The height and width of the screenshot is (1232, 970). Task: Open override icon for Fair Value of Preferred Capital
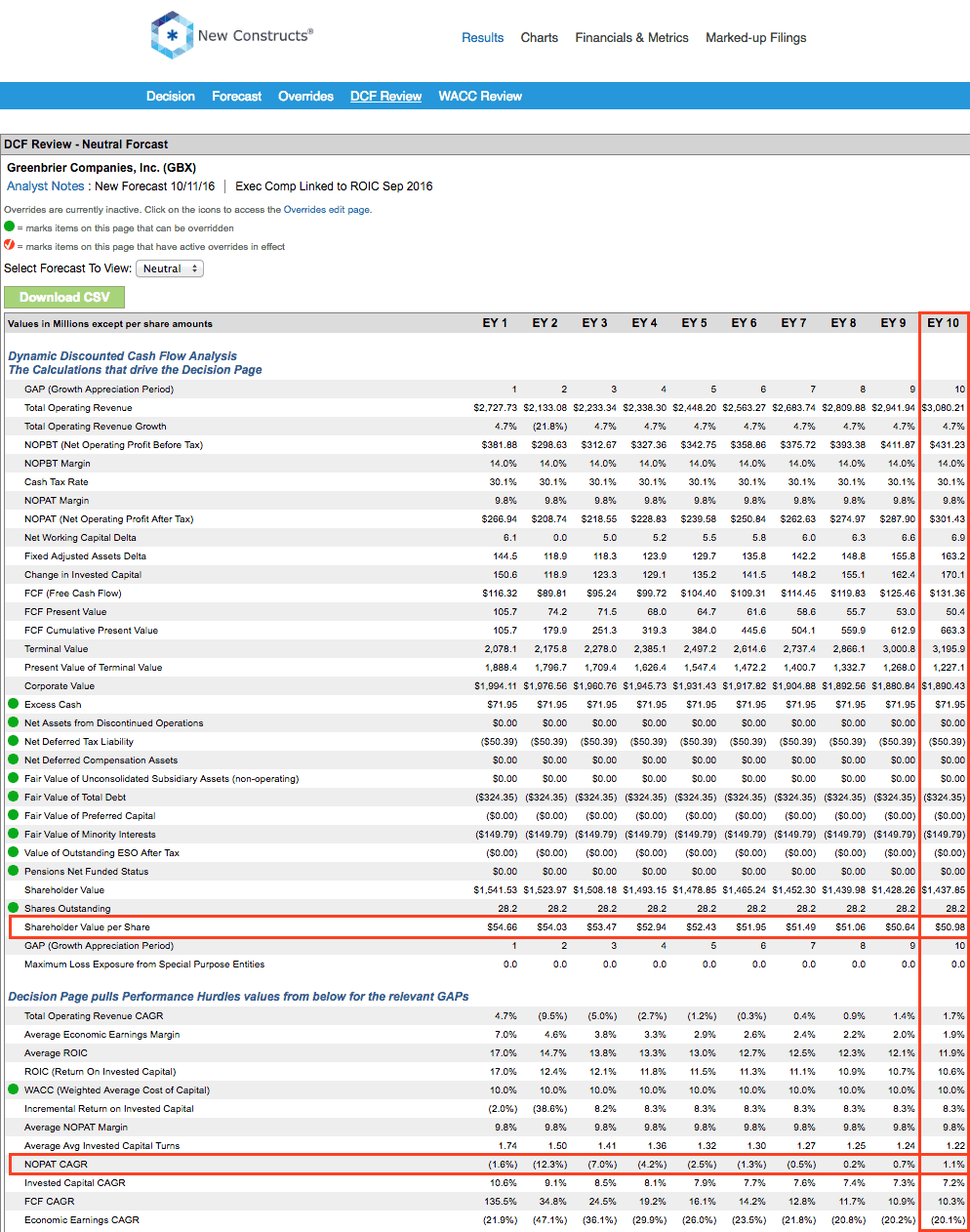pos(13,815)
